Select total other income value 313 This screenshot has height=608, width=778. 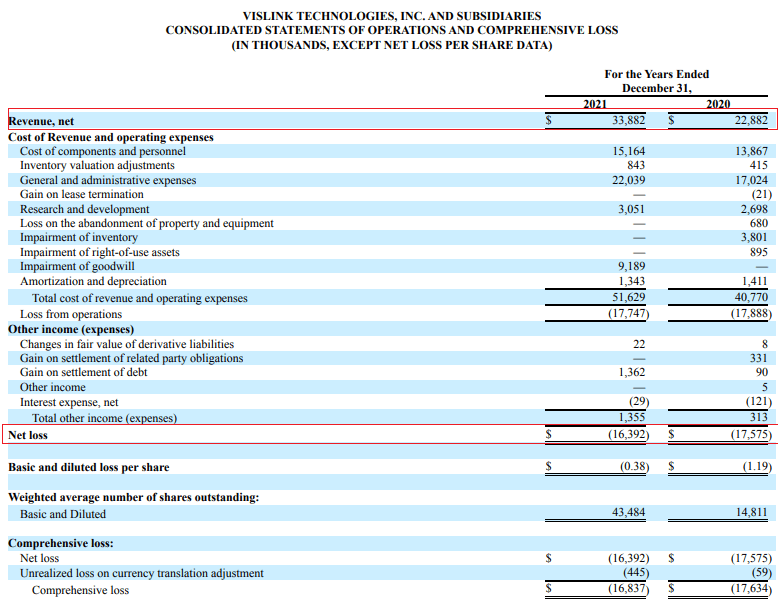pos(759,417)
